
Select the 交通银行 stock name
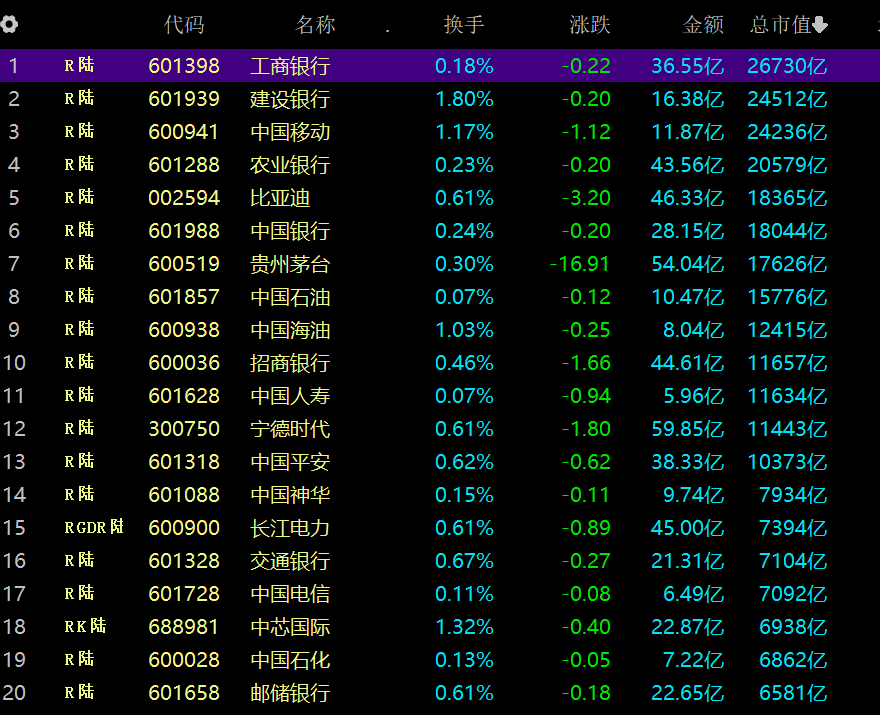[290, 561]
